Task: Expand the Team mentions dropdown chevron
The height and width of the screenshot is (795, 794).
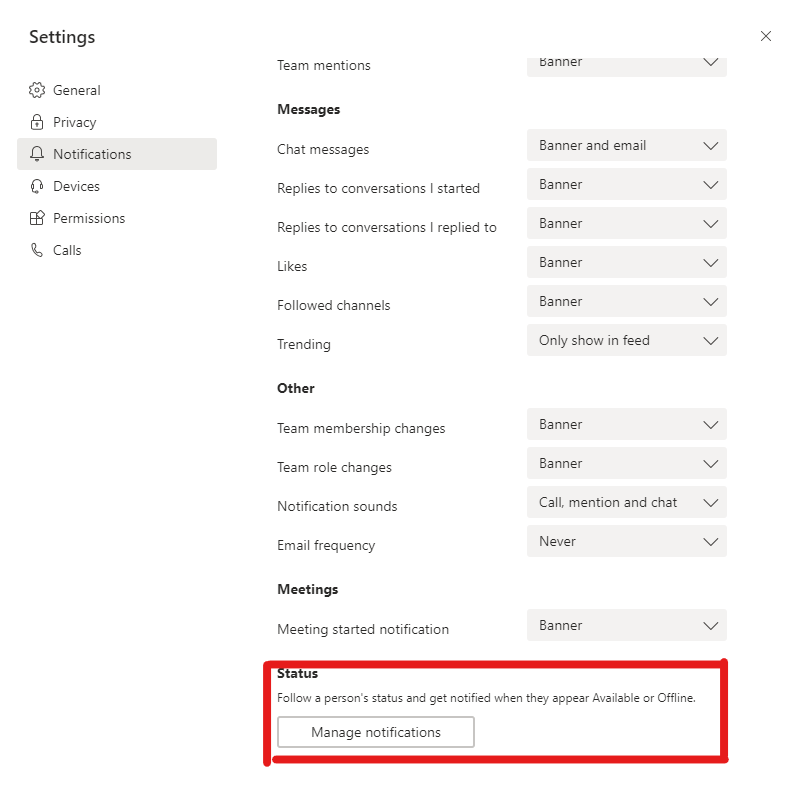Action: coord(711,62)
